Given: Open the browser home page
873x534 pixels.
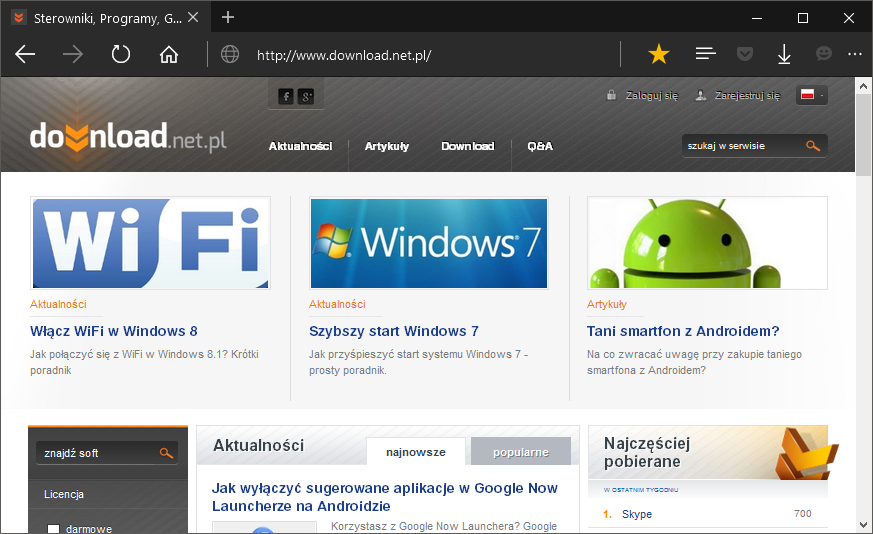Looking at the screenshot, I should point(169,55).
